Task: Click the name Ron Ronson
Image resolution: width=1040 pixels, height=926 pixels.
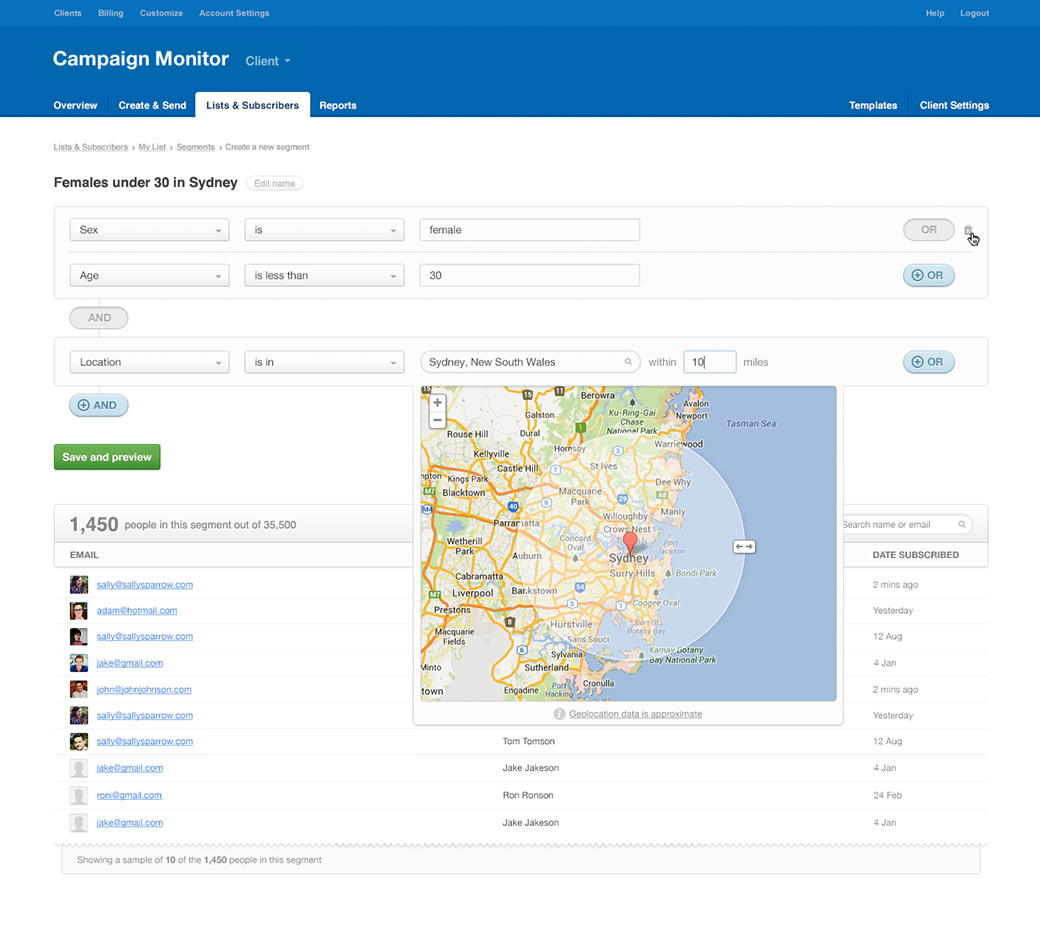Action: coord(528,795)
